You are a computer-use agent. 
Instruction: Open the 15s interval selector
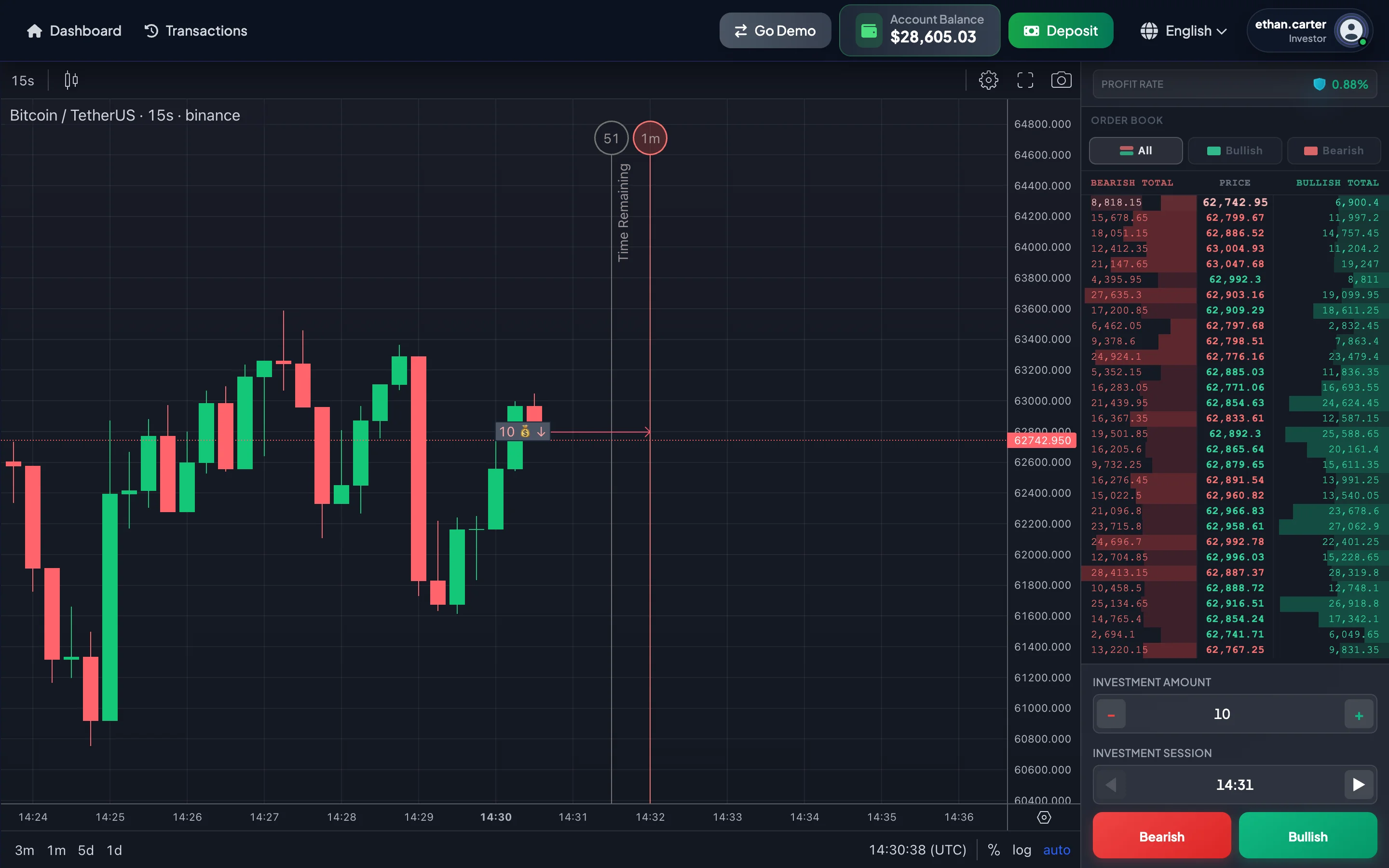pyautogui.click(x=23, y=81)
